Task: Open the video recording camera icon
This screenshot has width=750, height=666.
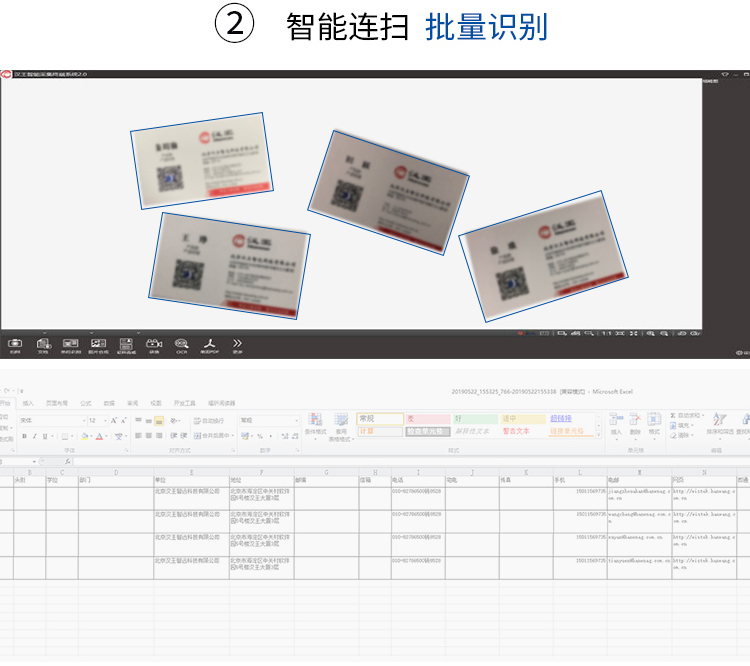Action: 154,344
